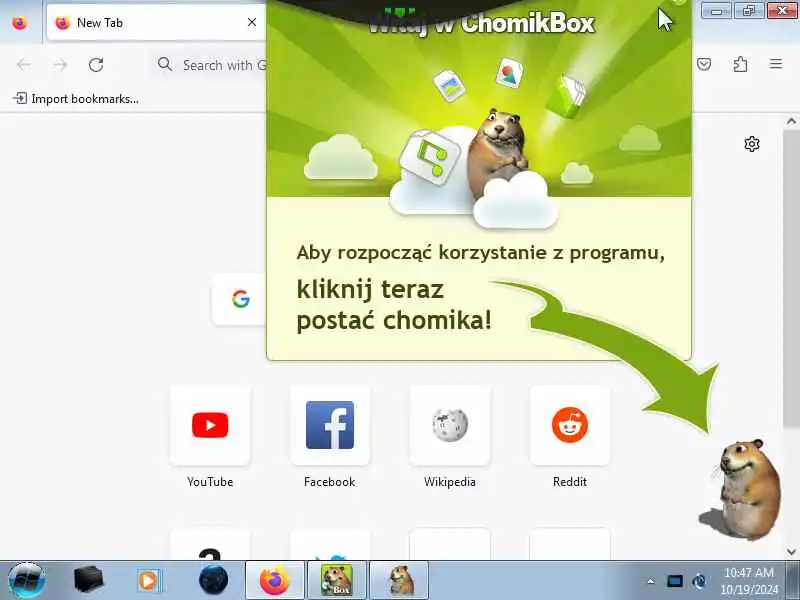The image size is (800, 600).
Task: Open the dark sphere taskbar icon
Action: pyautogui.click(x=213, y=580)
